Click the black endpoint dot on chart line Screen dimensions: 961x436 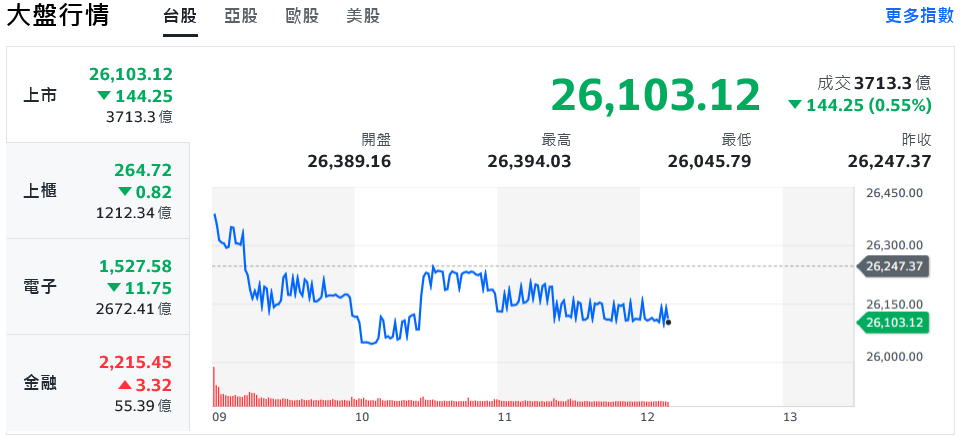(668, 322)
